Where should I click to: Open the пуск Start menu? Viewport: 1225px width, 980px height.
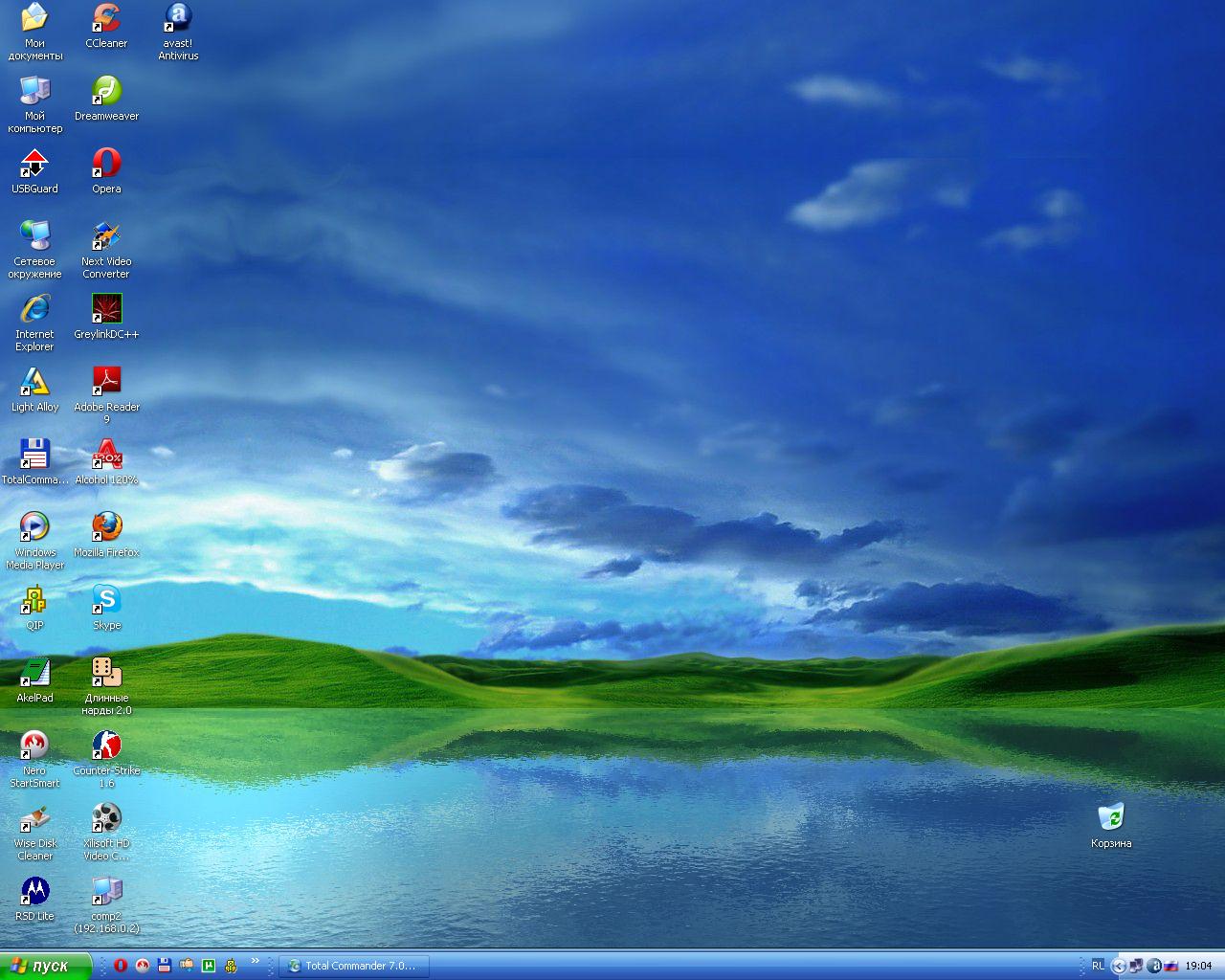tap(46, 966)
